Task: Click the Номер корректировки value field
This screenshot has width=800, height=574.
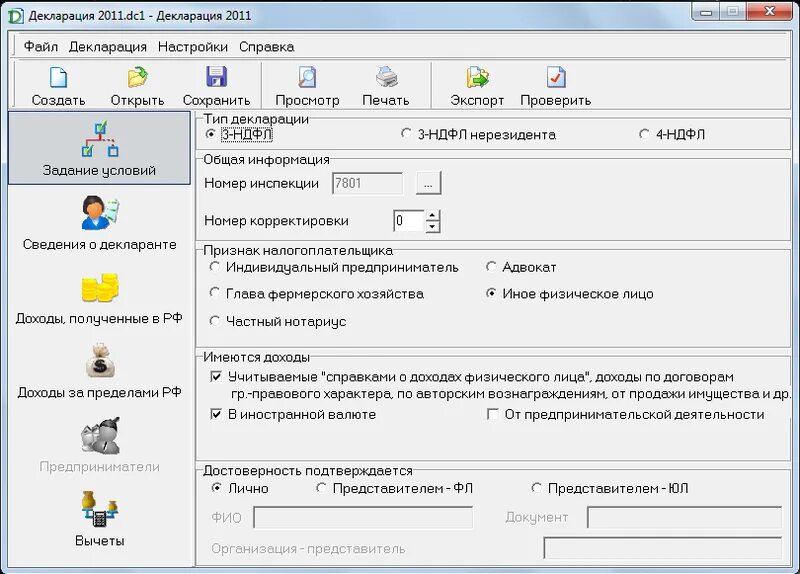Action: click(x=409, y=221)
